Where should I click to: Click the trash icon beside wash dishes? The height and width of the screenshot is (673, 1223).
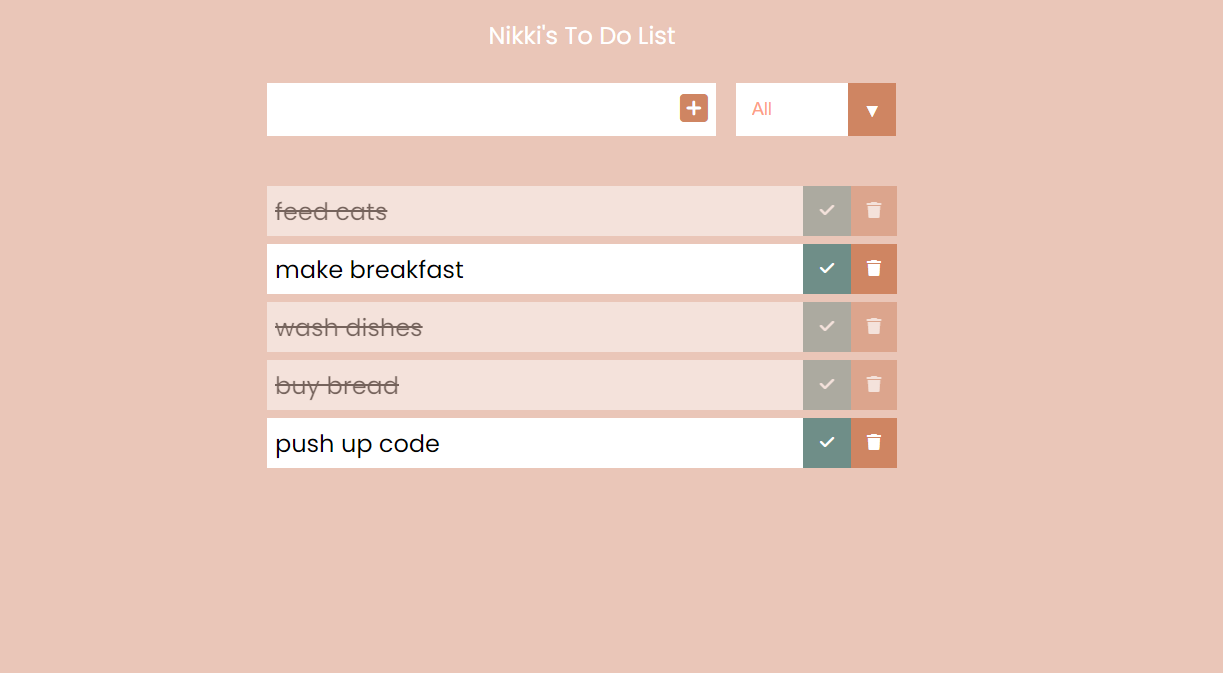coord(873,326)
